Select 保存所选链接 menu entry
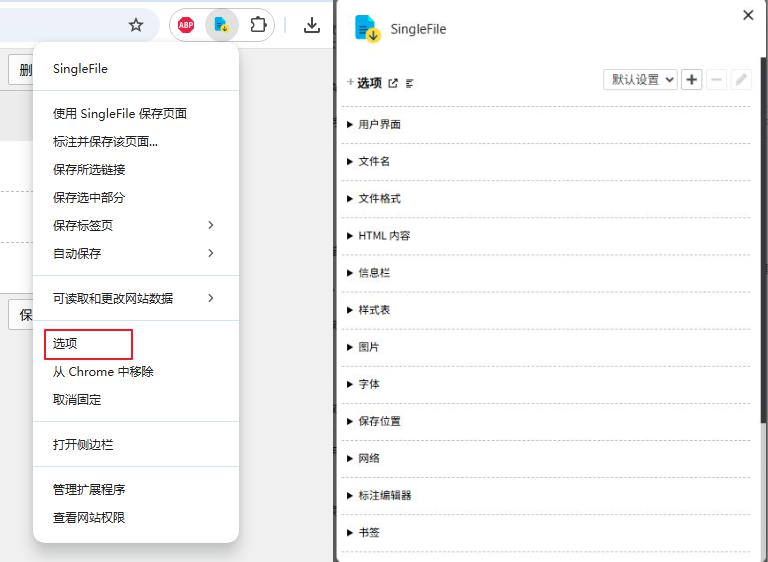Viewport: 768px width, 562px height. 136,170
